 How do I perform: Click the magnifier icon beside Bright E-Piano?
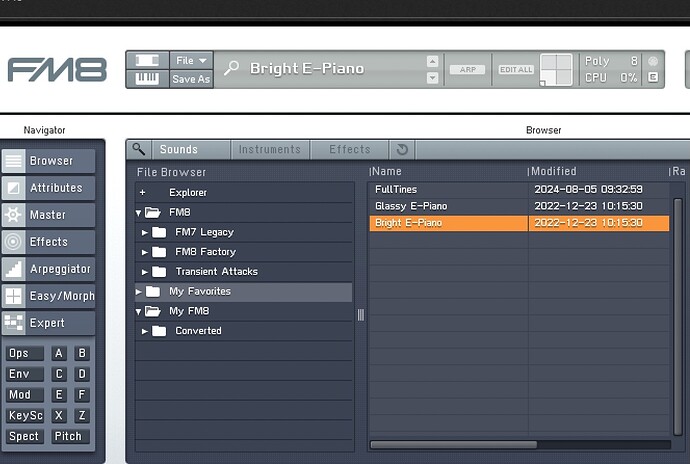(231, 68)
